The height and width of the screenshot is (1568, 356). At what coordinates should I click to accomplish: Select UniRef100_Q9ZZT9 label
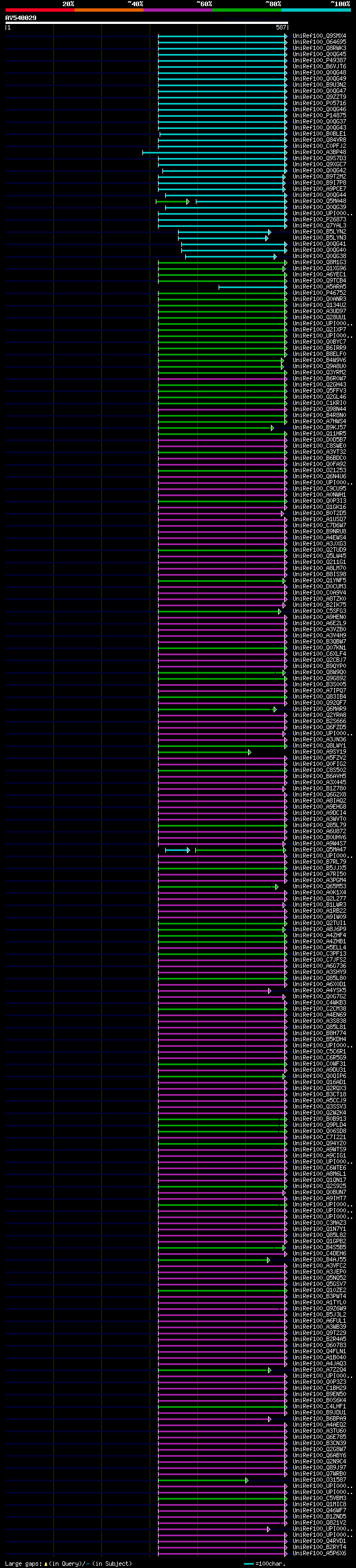[319, 97]
